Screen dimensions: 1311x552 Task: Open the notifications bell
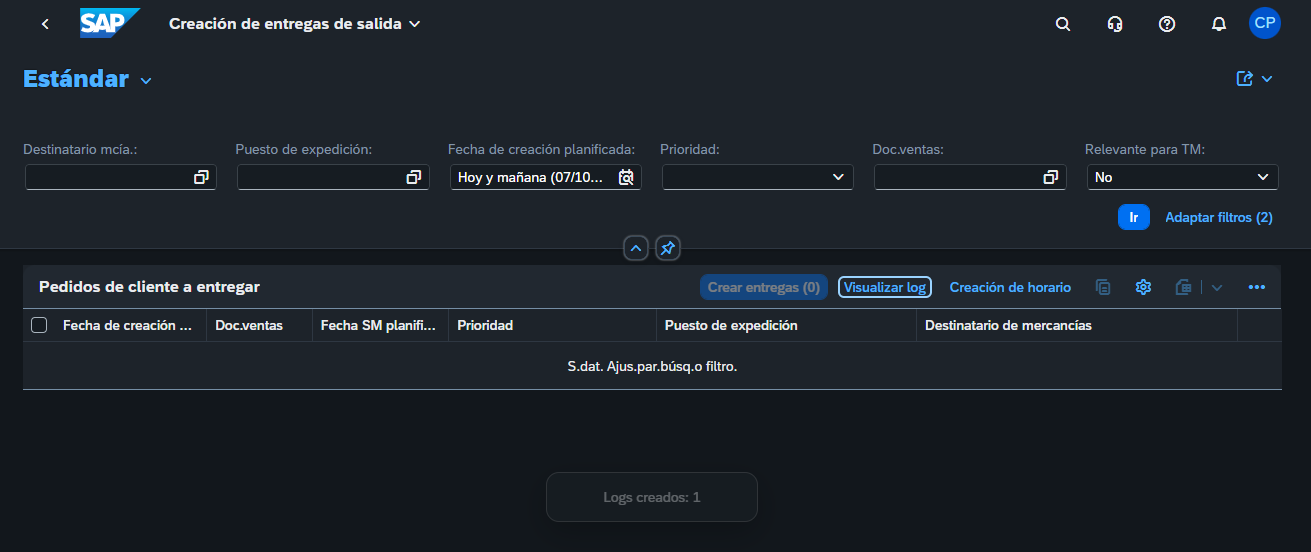pos(1218,24)
